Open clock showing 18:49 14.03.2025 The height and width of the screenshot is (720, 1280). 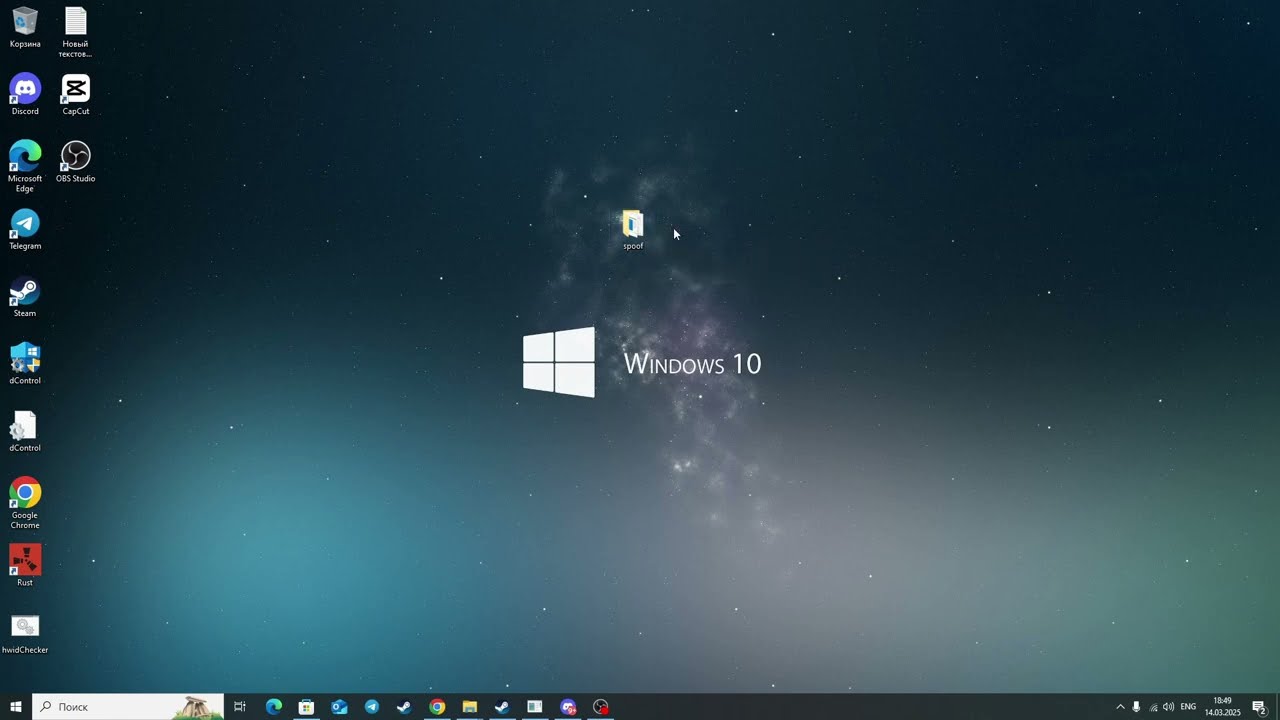point(1222,707)
